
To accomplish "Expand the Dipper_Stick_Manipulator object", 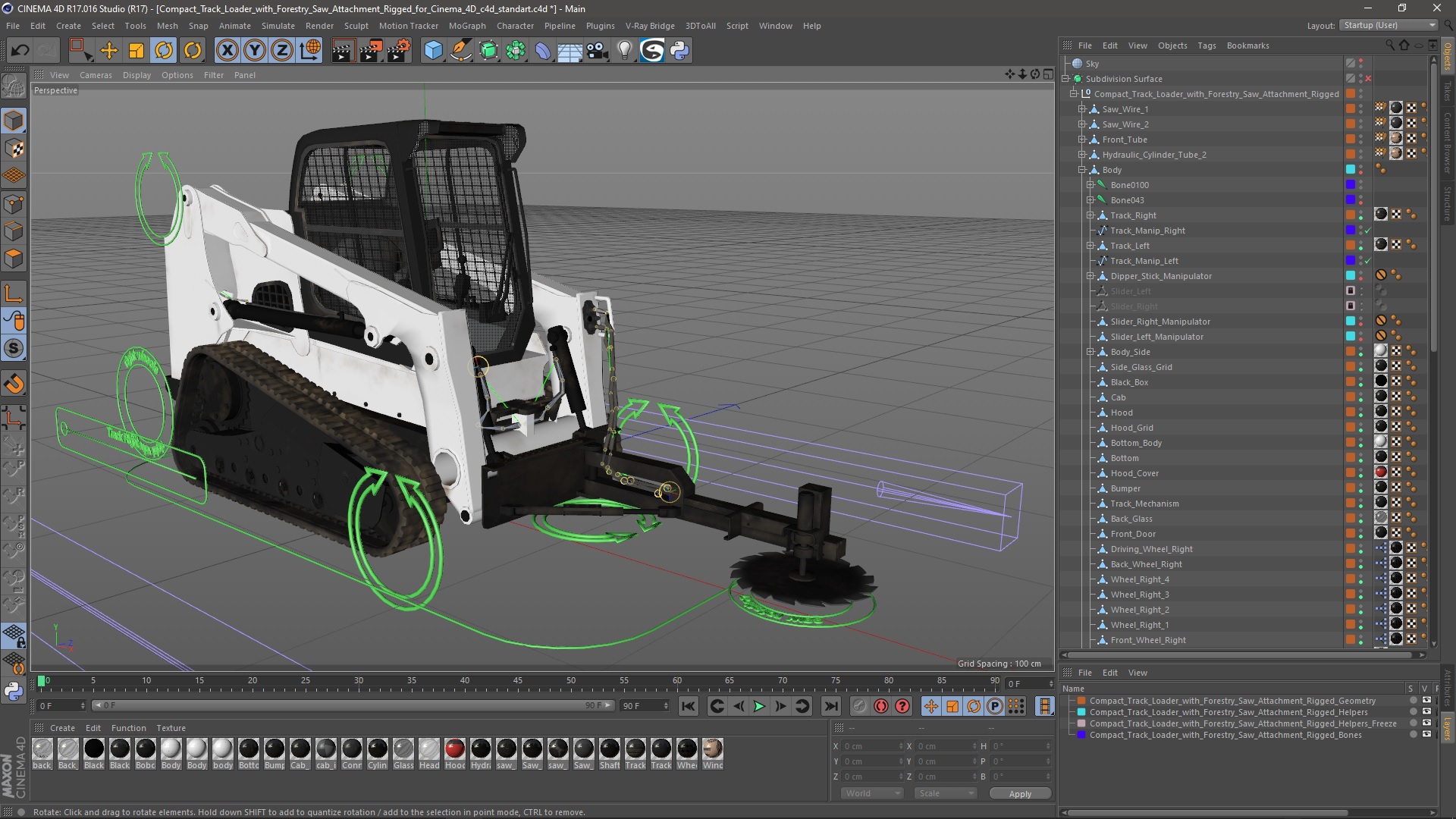I will pyautogui.click(x=1090, y=276).
